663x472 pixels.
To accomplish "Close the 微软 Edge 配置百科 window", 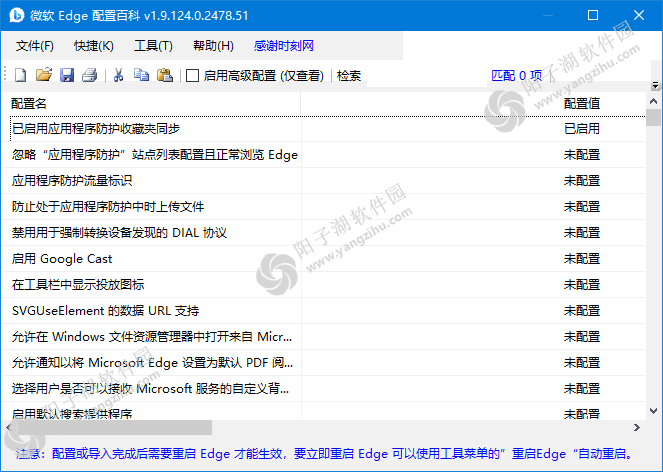I will coord(639,15).
